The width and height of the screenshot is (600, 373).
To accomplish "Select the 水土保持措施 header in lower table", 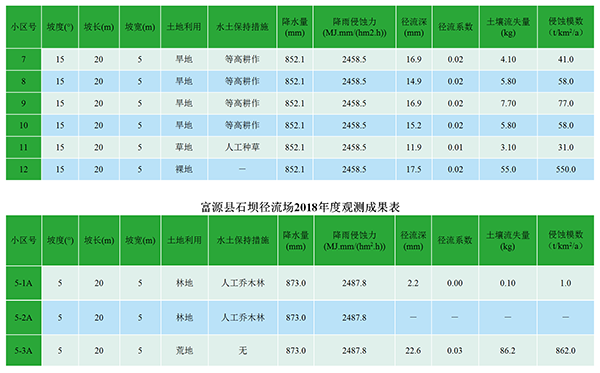I will (x=243, y=240).
